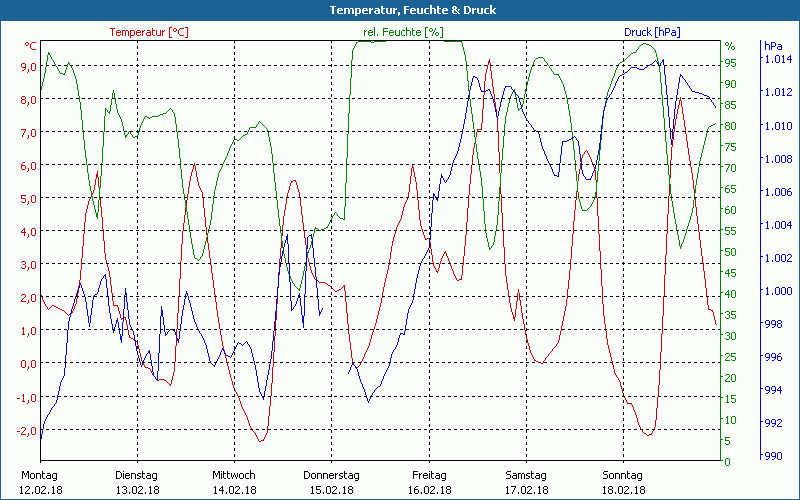The width and height of the screenshot is (800, 500).
Task: Select the red Temperatur [°C] legend label
Action: [149, 32]
